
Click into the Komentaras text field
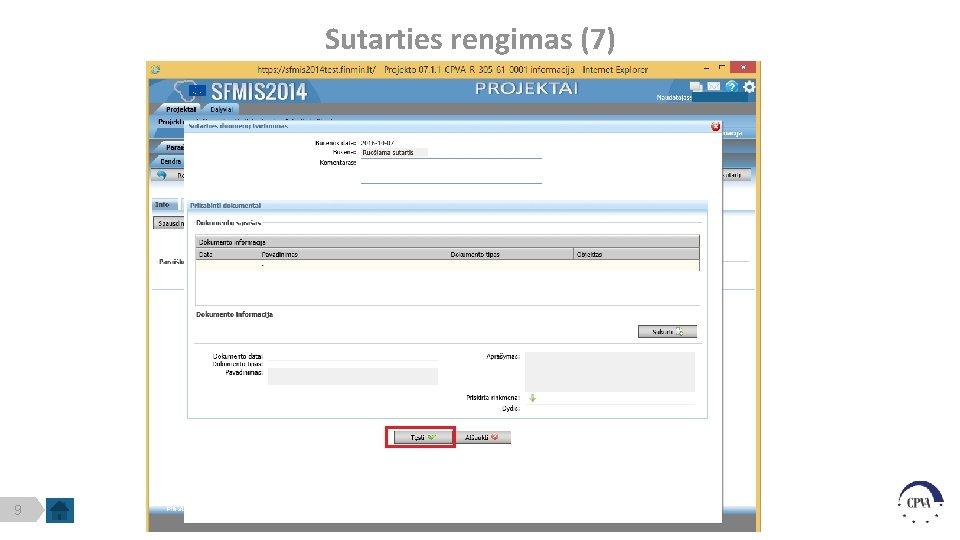pyautogui.click(x=451, y=171)
